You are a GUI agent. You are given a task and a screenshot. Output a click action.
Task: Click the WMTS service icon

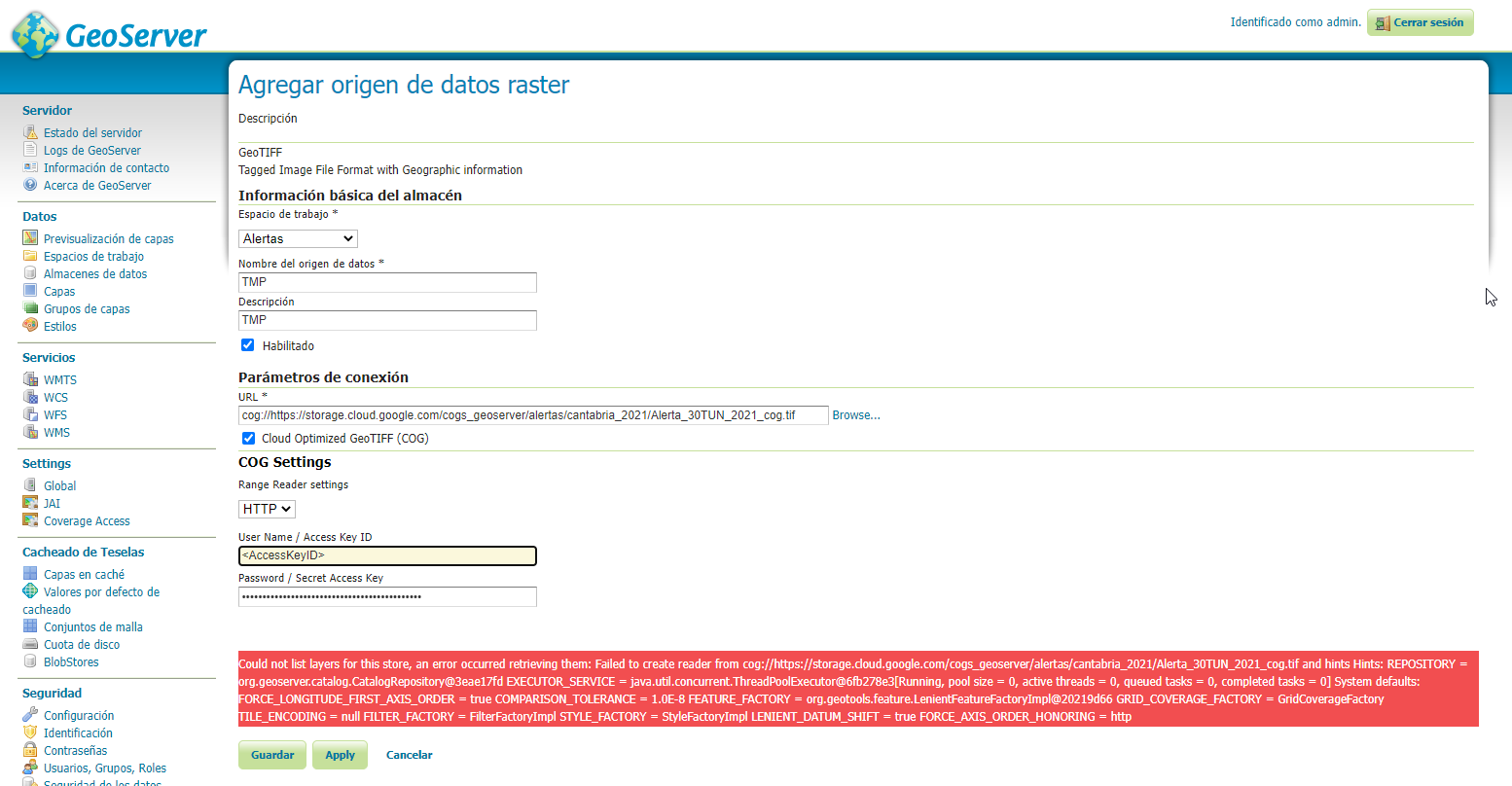coord(30,379)
